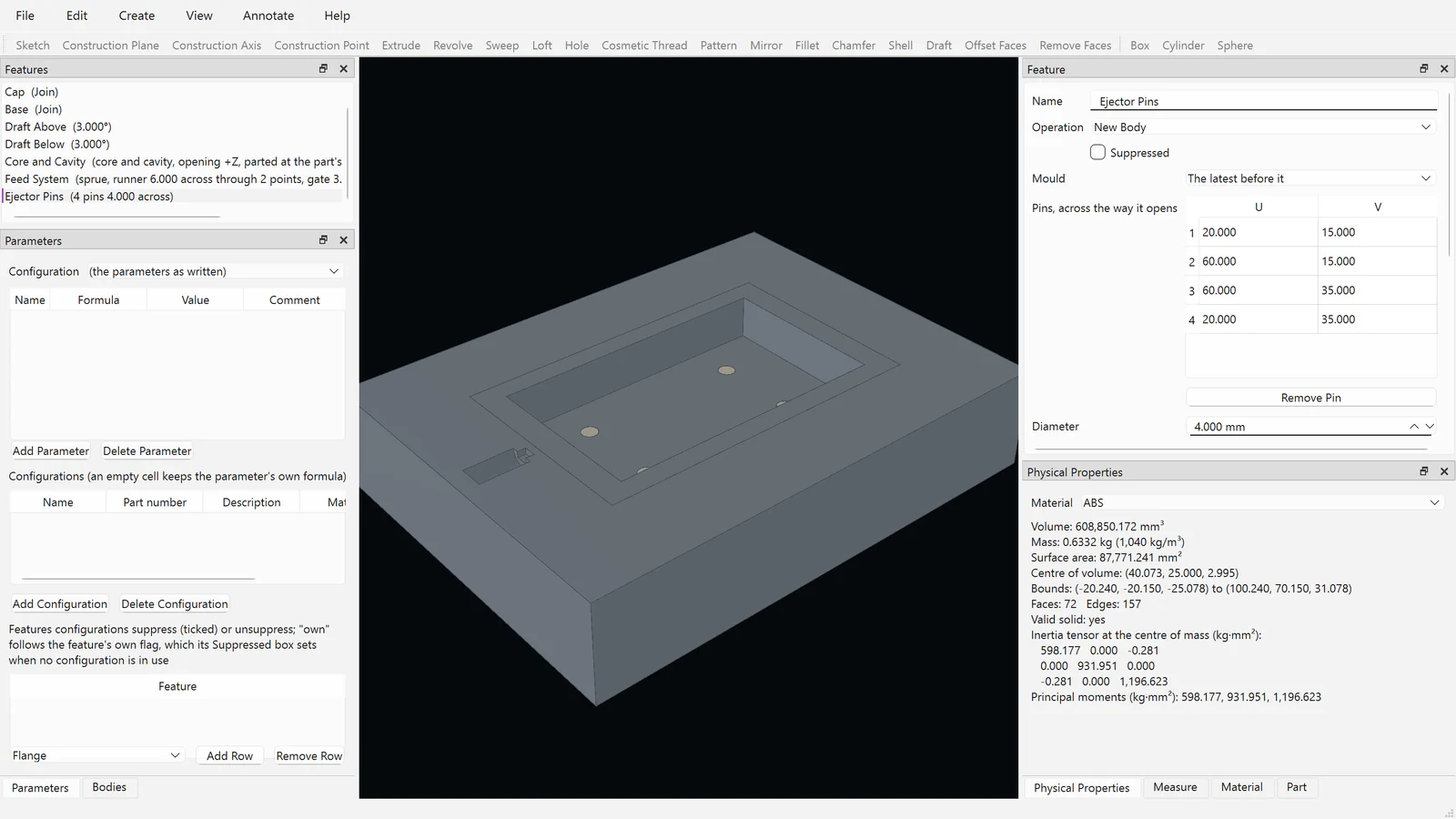The width and height of the screenshot is (1456, 819).
Task: Open the Mould dropdown
Action: click(1310, 178)
